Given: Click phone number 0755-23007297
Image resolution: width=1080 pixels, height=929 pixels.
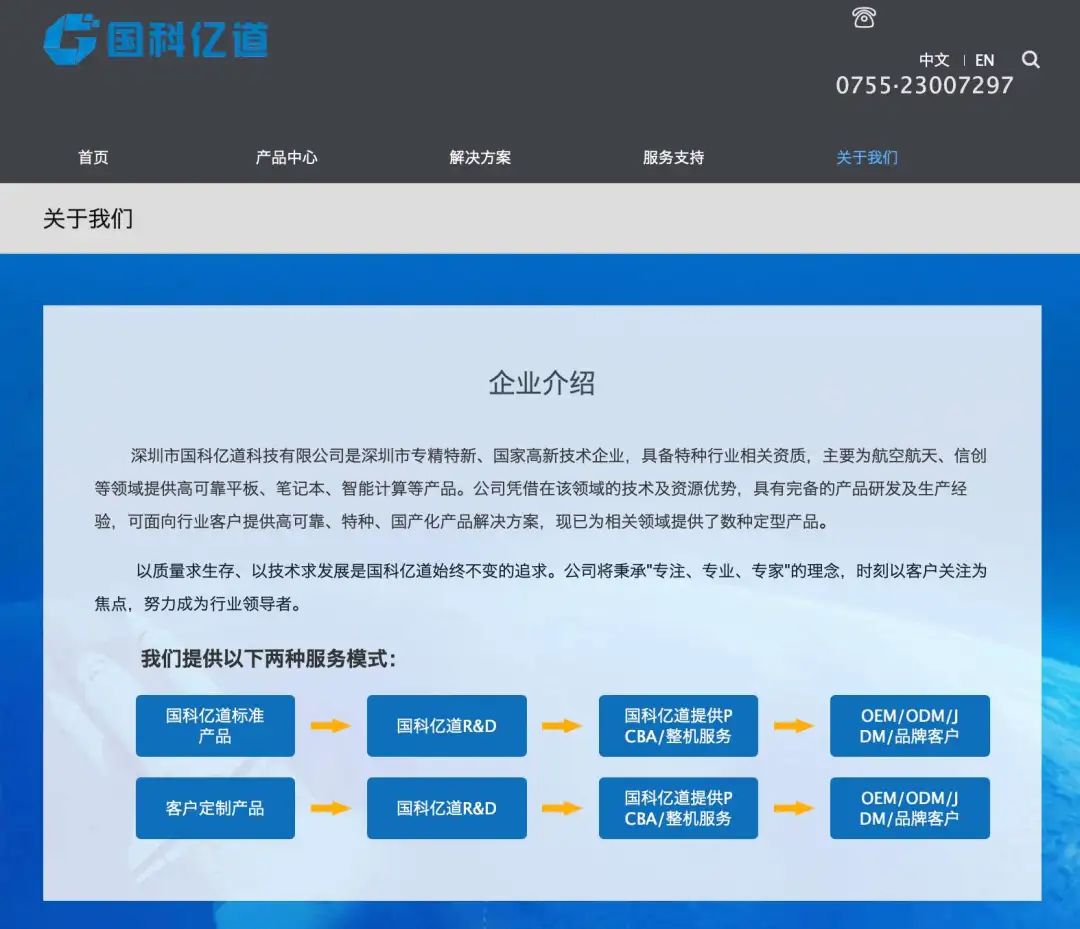Looking at the screenshot, I should pos(924,85).
